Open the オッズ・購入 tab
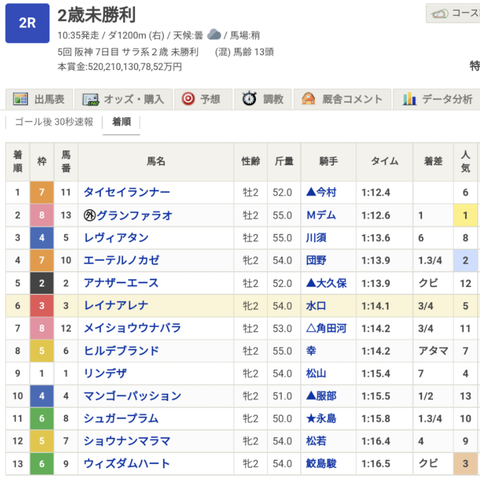Screen dimensions: 480x478 click(x=123, y=99)
